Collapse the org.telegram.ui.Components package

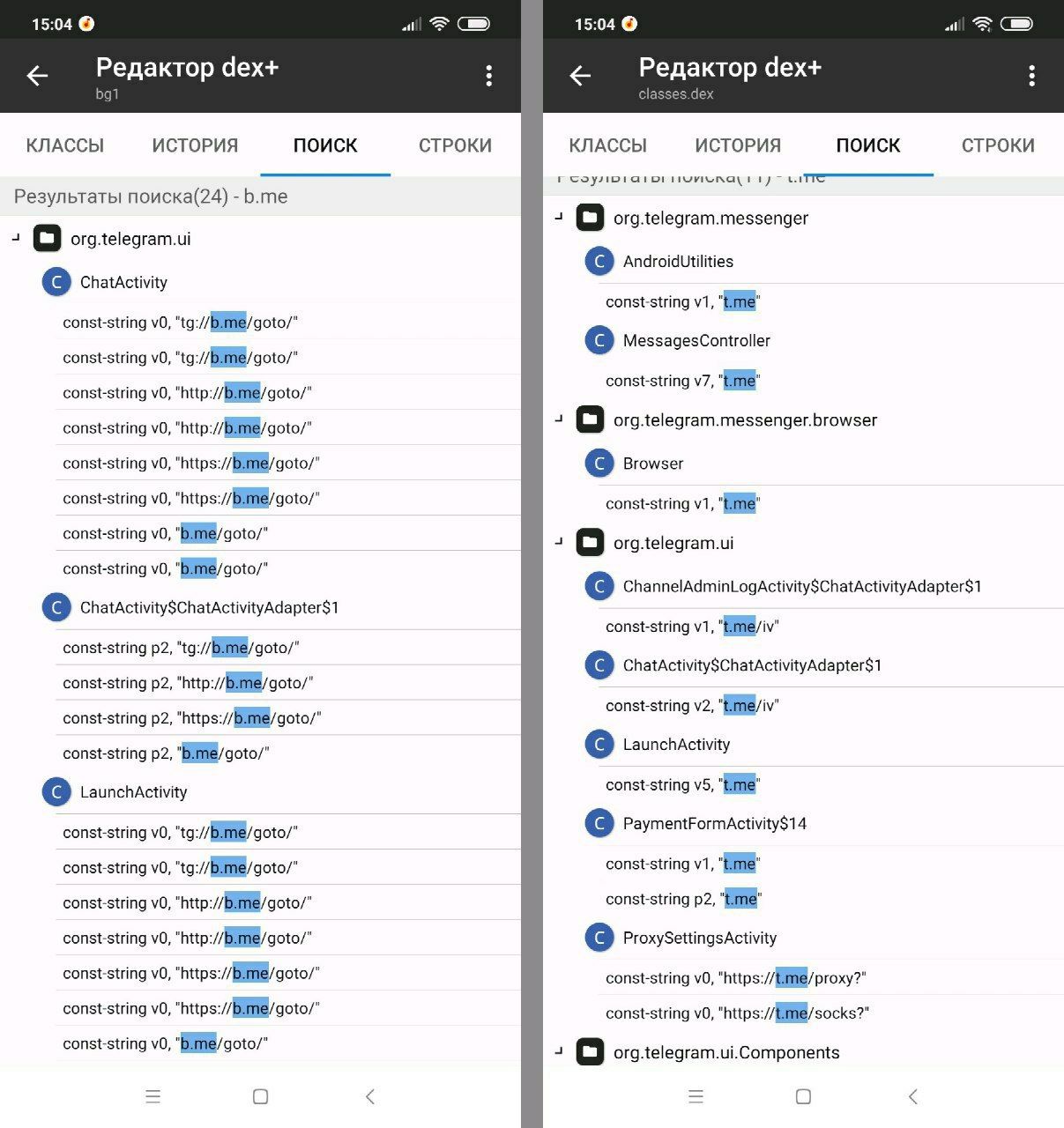[559, 1050]
